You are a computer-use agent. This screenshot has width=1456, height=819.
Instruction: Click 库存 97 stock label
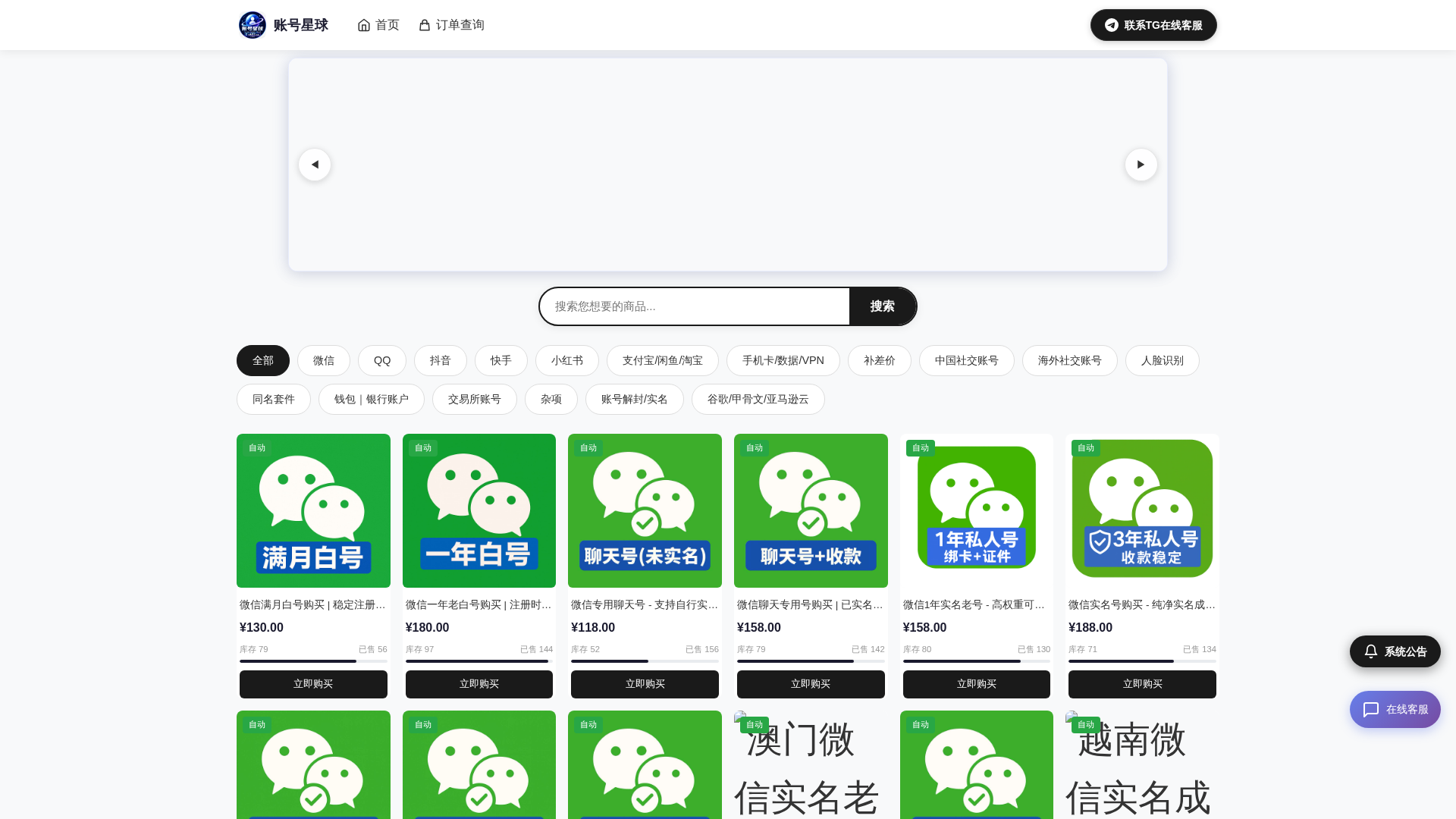coord(420,649)
